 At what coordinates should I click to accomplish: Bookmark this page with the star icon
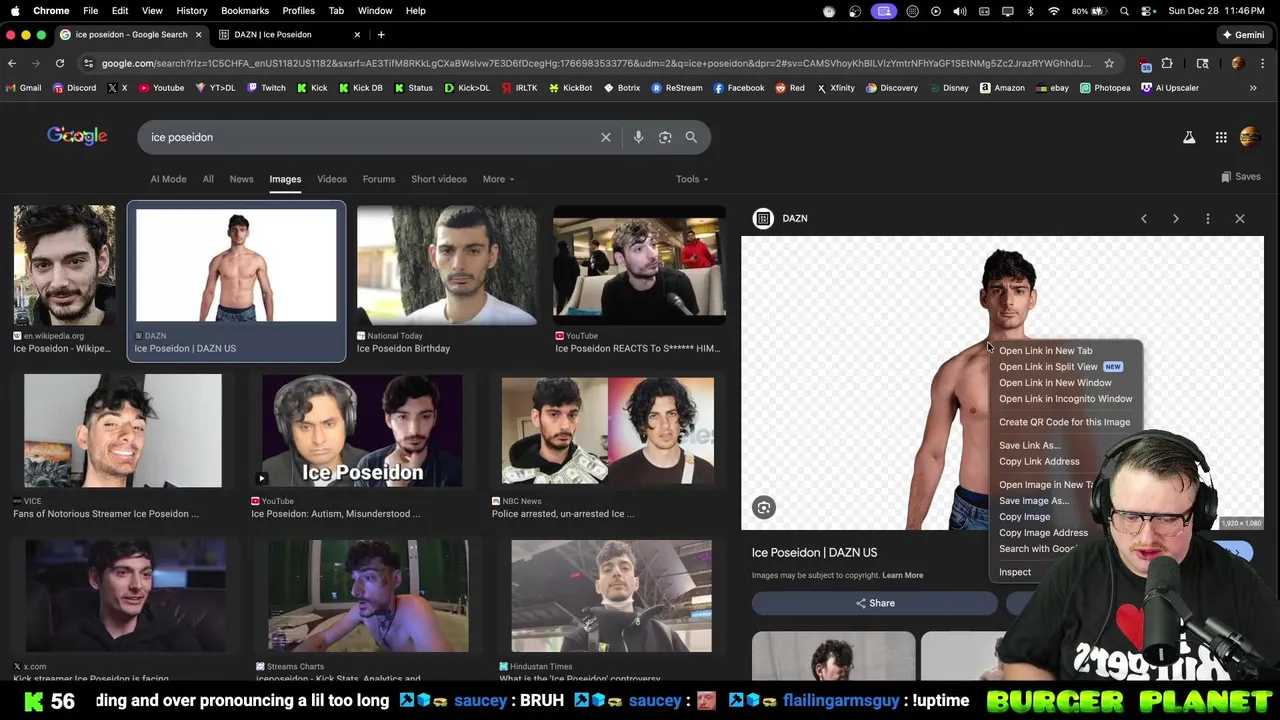[x=1109, y=63]
